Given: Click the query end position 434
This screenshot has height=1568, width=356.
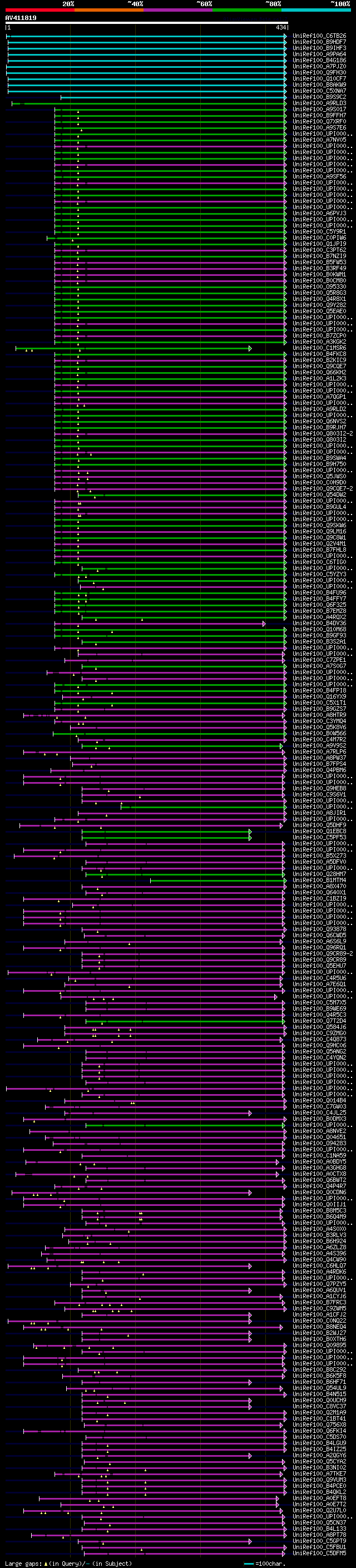Looking at the screenshot, I should [x=280, y=27].
